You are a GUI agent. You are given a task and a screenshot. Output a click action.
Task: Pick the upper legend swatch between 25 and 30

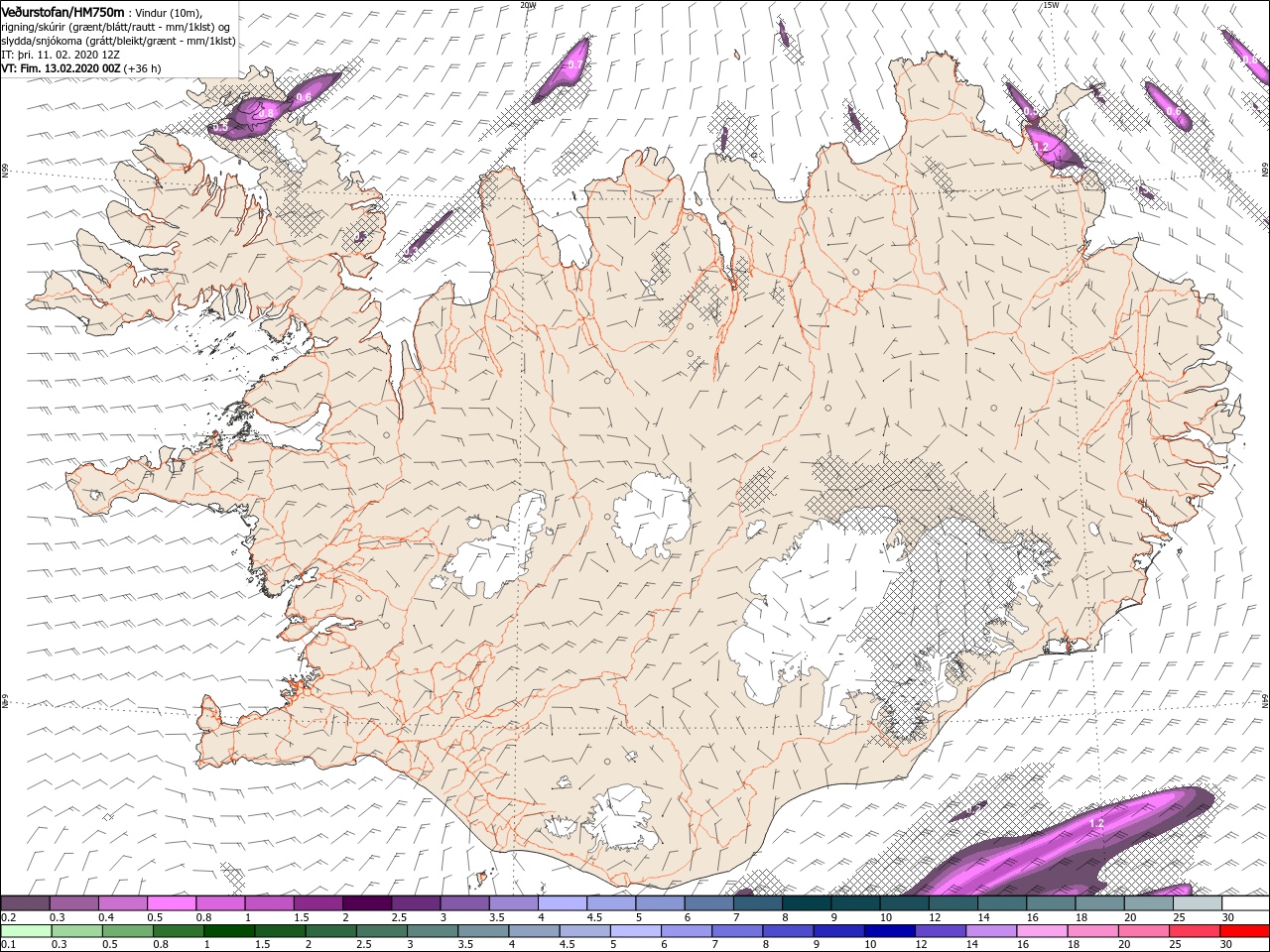[x=1198, y=903]
